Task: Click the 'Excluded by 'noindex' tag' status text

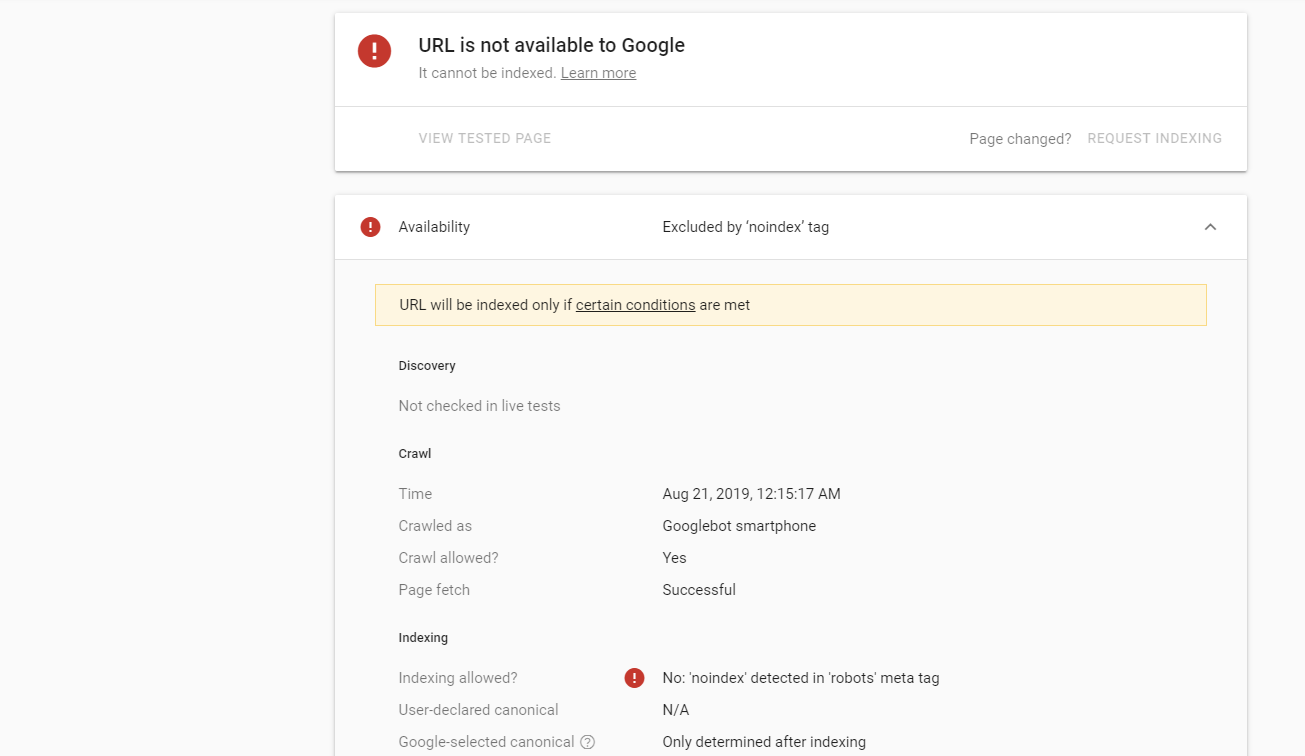Action: (746, 227)
